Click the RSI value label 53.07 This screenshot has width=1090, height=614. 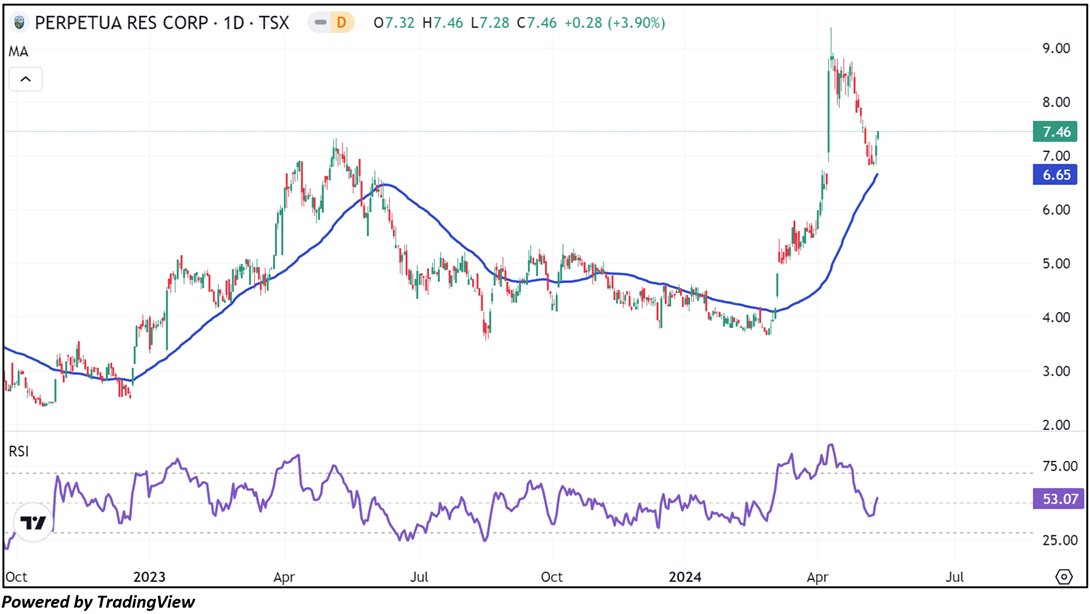pos(1058,499)
